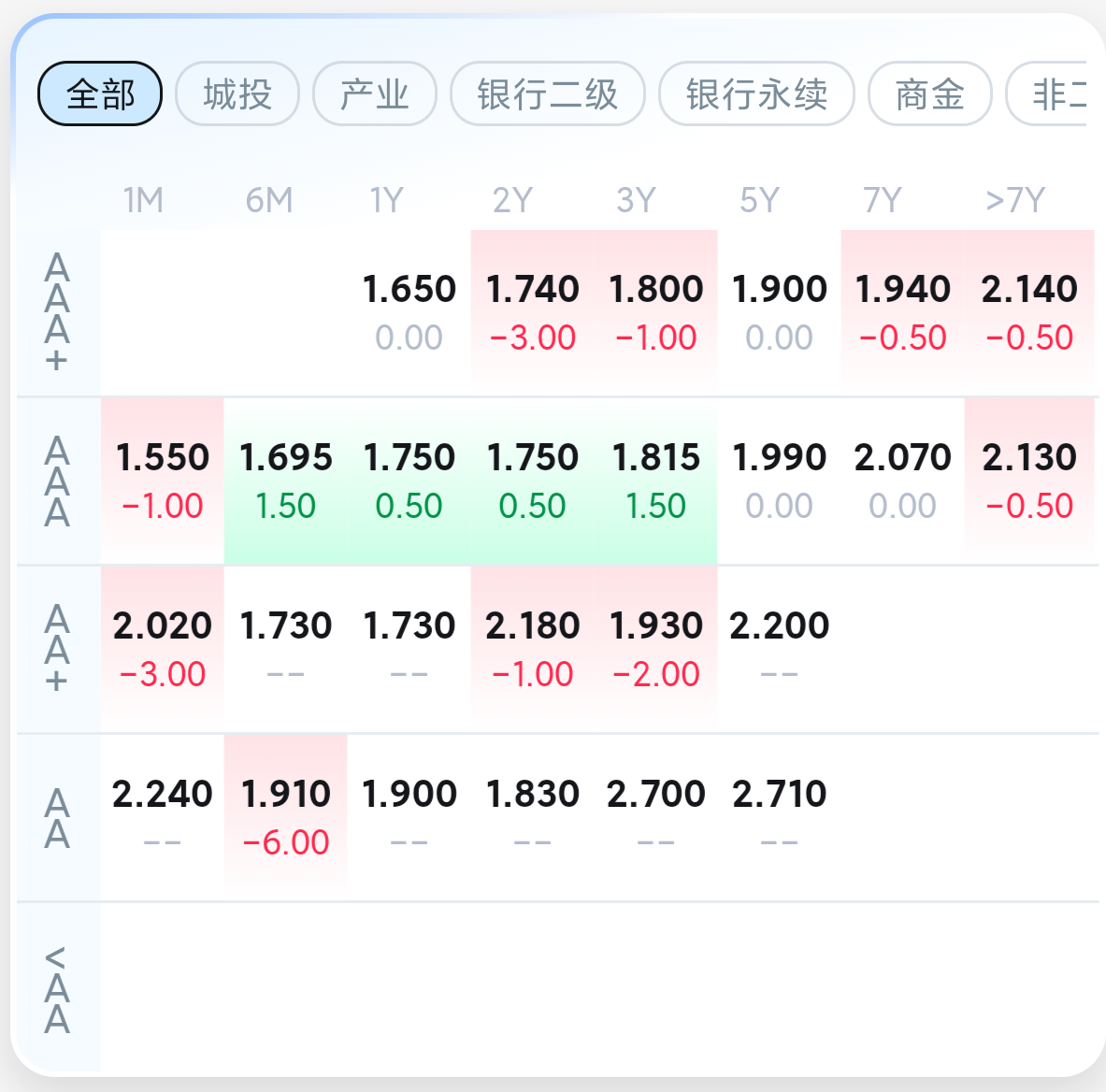Click the AA 5Y cell showing 2.710
The height and width of the screenshot is (1092, 1106).
click(780, 816)
